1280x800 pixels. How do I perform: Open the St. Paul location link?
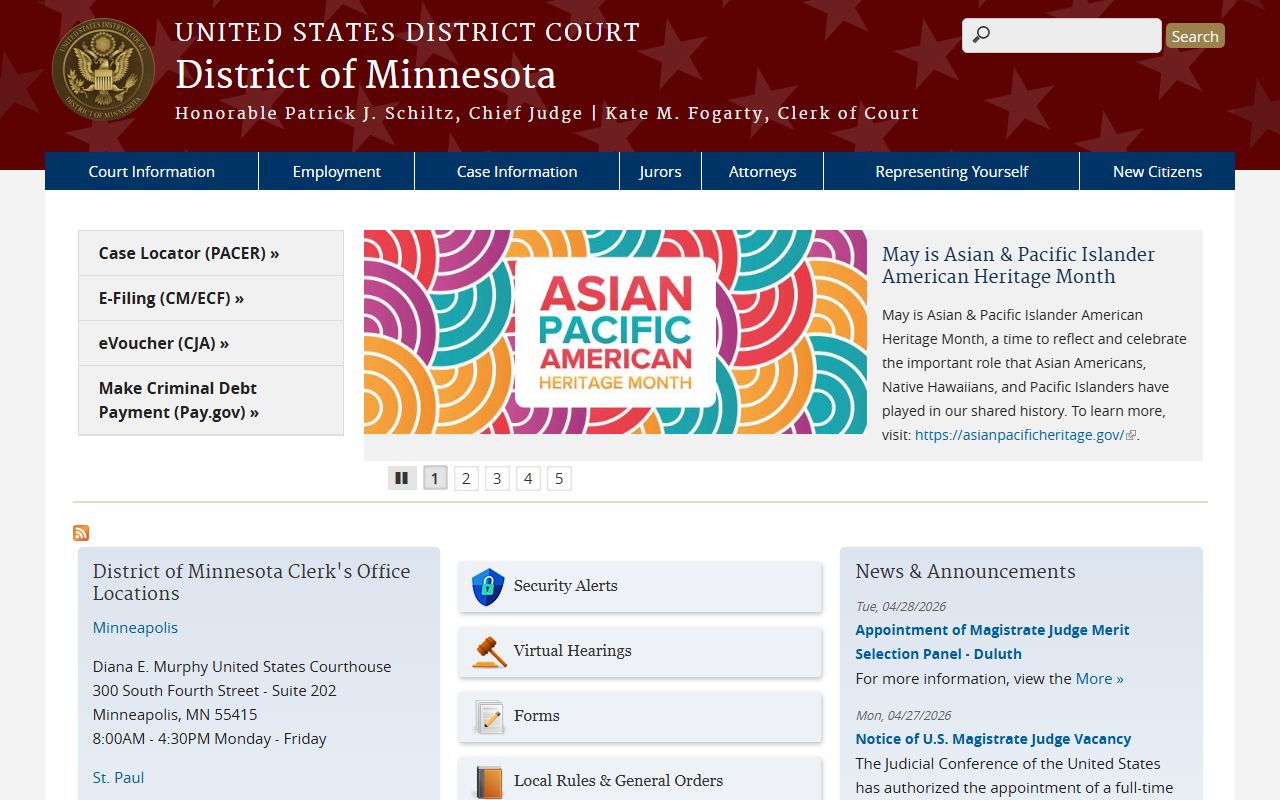[x=118, y=777]
